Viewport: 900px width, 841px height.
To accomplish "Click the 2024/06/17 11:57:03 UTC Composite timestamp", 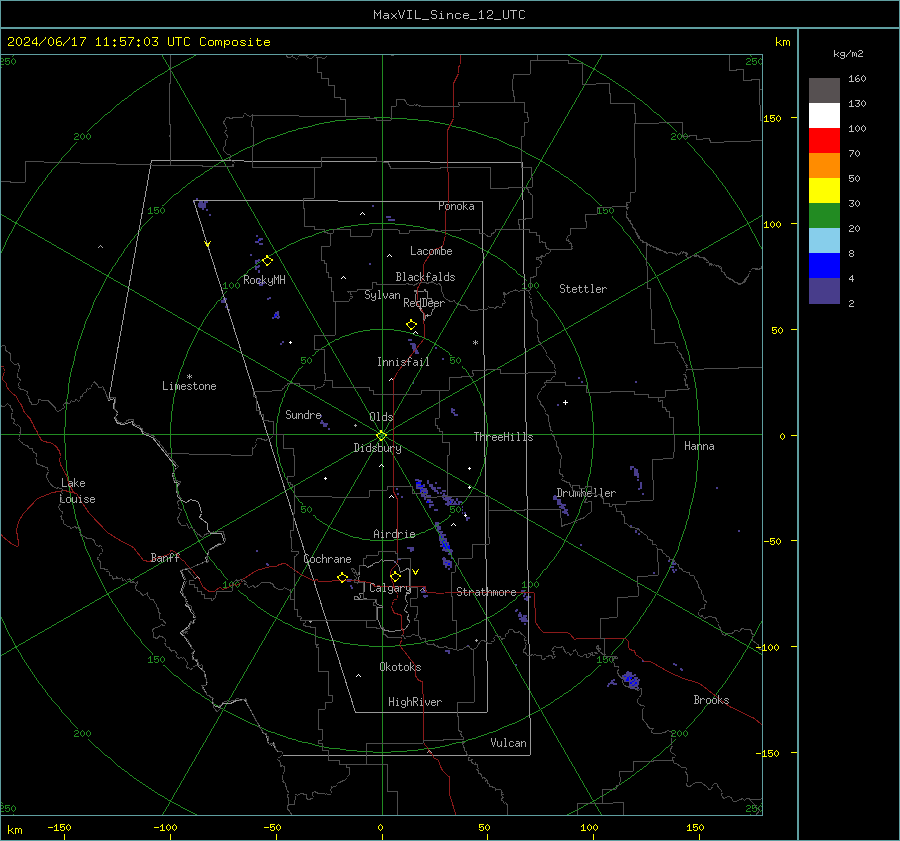I will coord(138,42).
